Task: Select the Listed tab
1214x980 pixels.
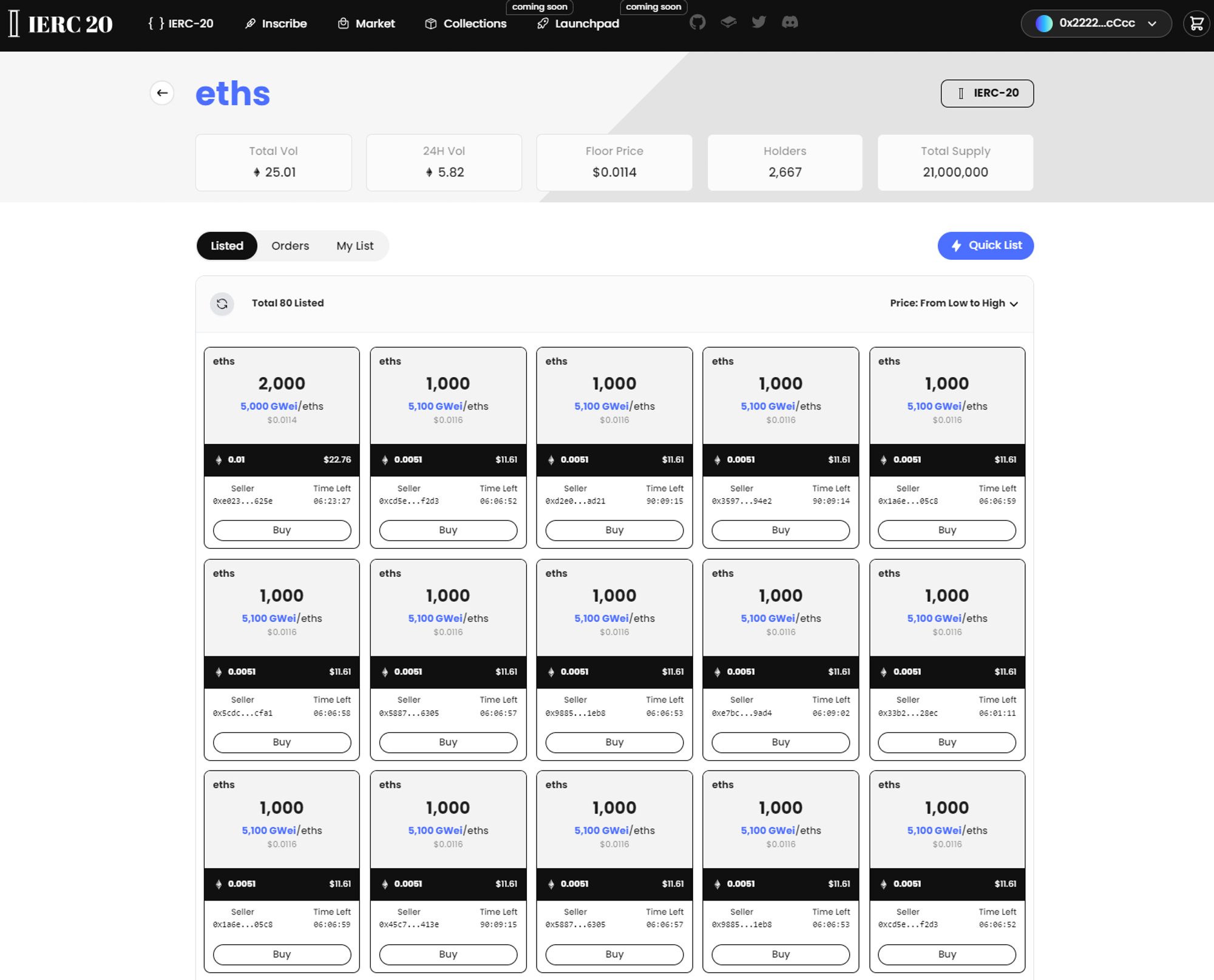Action: [x=227, y=246]
